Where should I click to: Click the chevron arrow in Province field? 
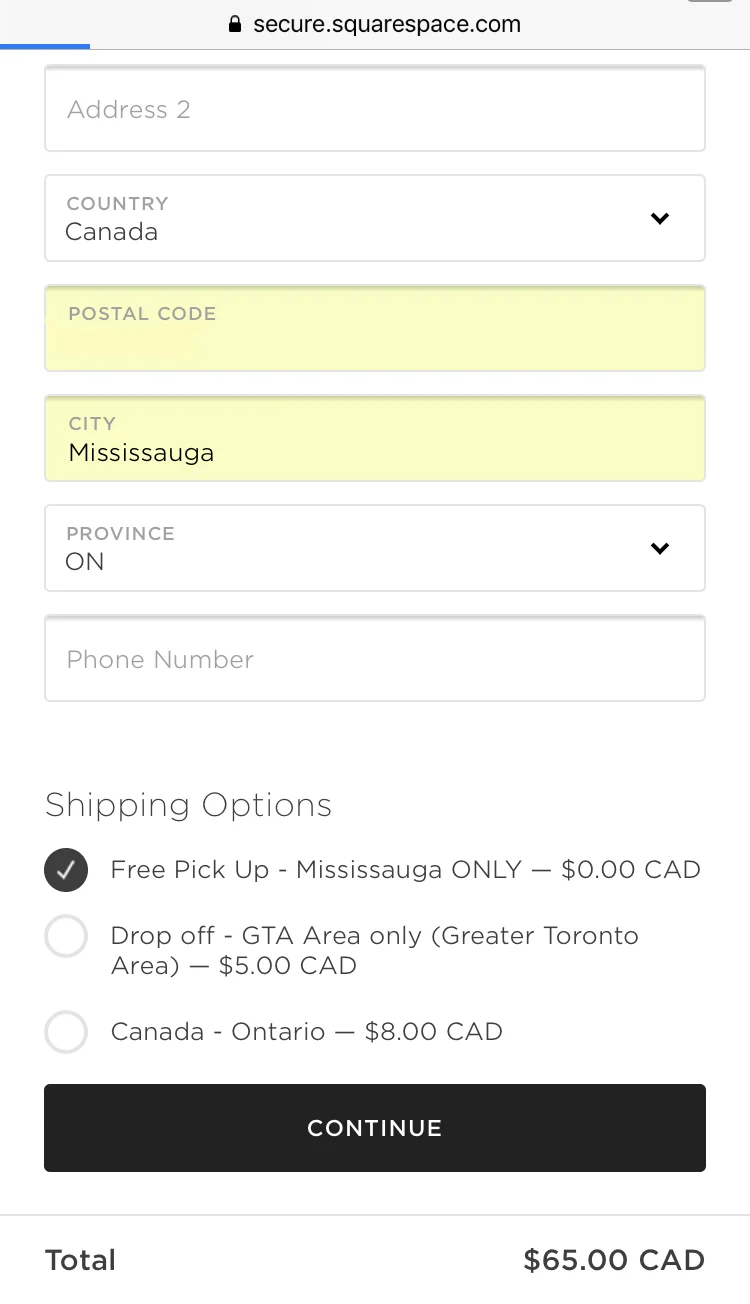pyautogui.click(x=660, y=549)
